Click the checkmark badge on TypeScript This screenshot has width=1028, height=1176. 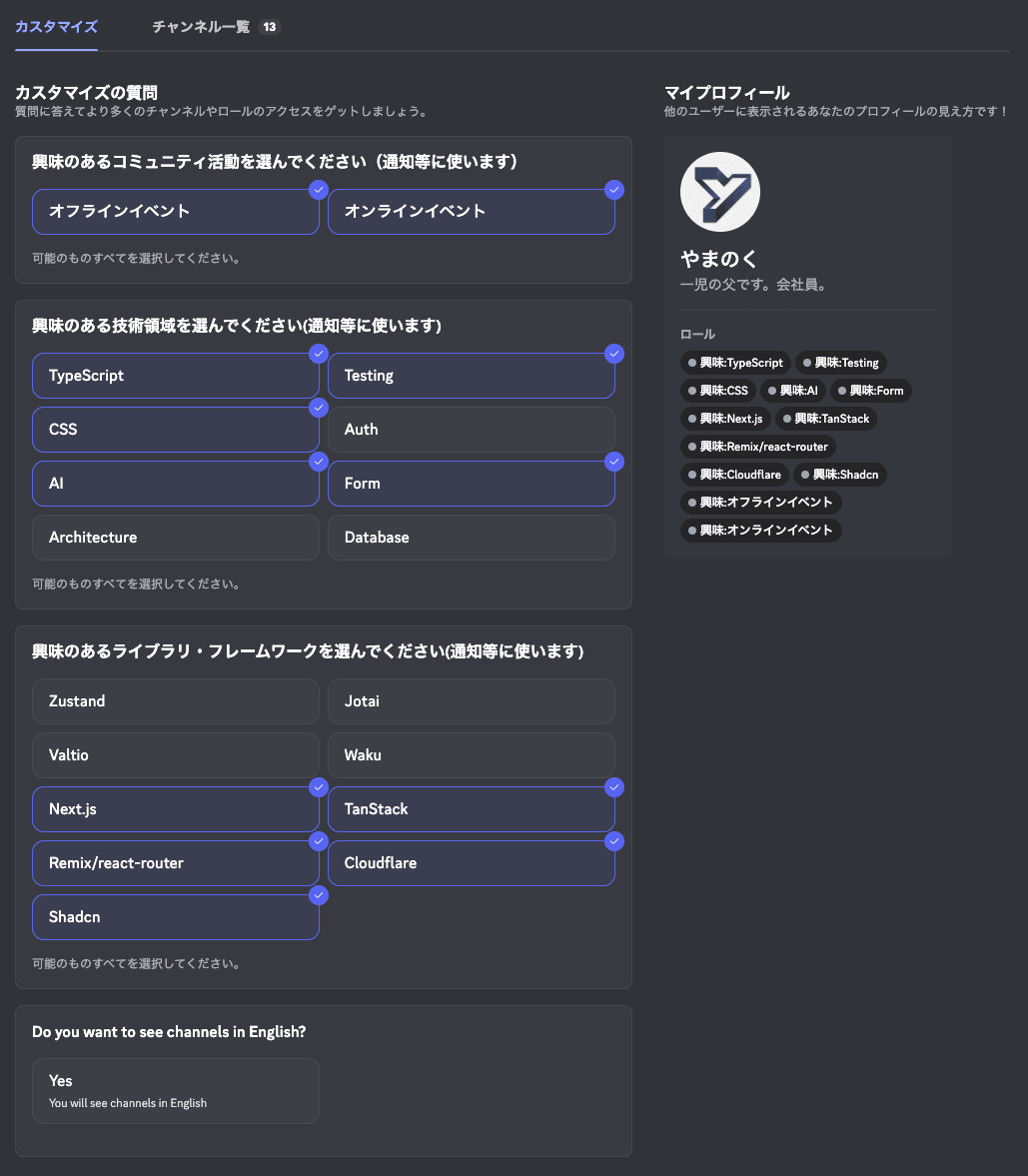(319, 353)
